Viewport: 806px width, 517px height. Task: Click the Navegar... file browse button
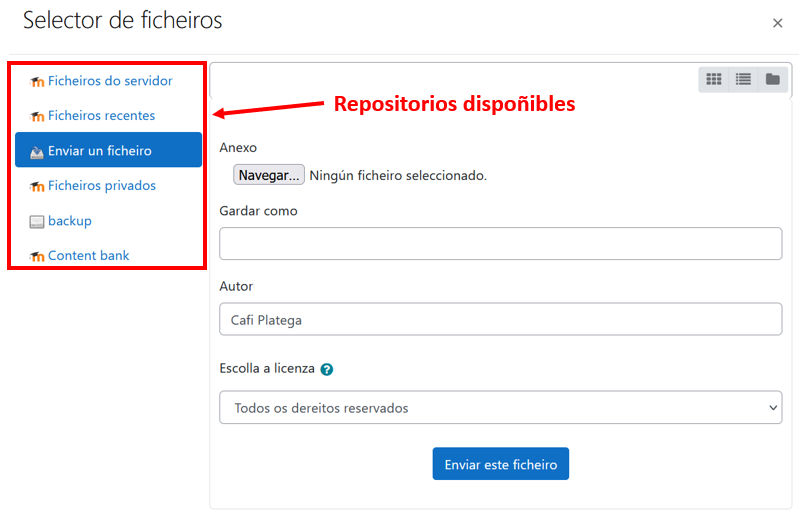[x=269, y=175]
